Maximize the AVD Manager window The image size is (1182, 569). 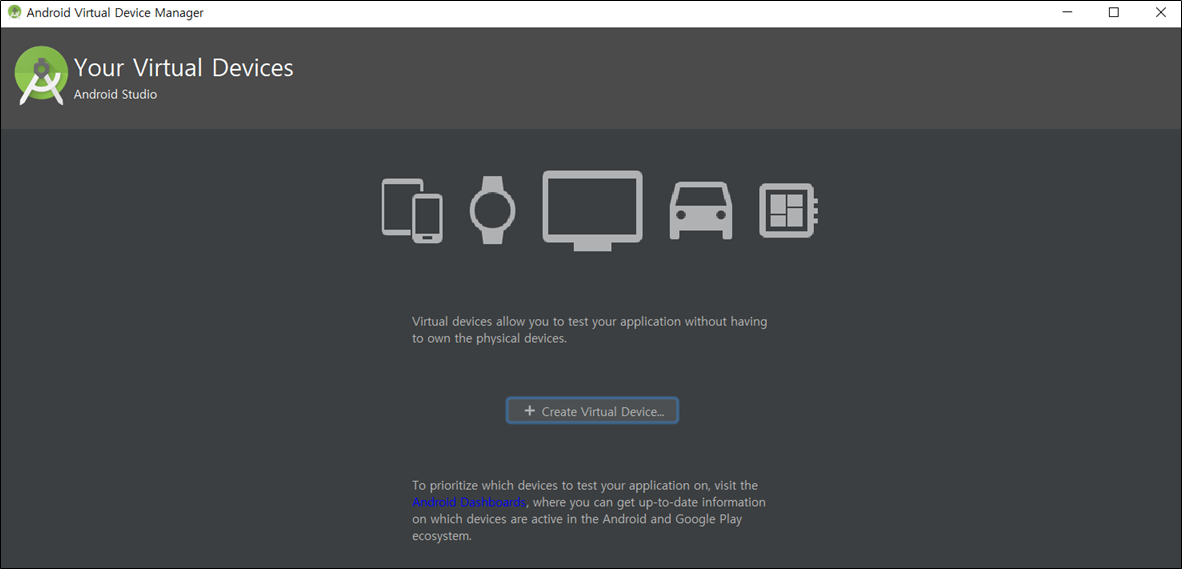point(1113,13)
